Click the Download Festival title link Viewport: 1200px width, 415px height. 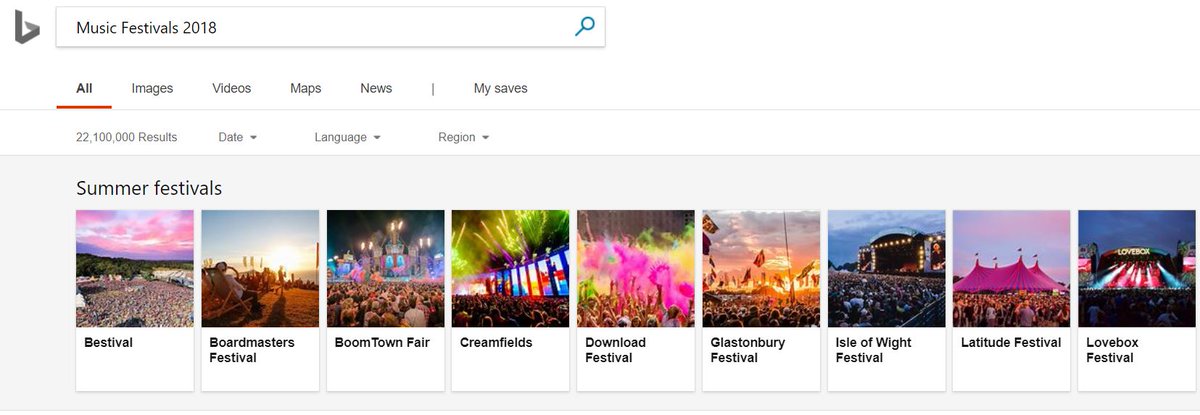click(615, 350)
